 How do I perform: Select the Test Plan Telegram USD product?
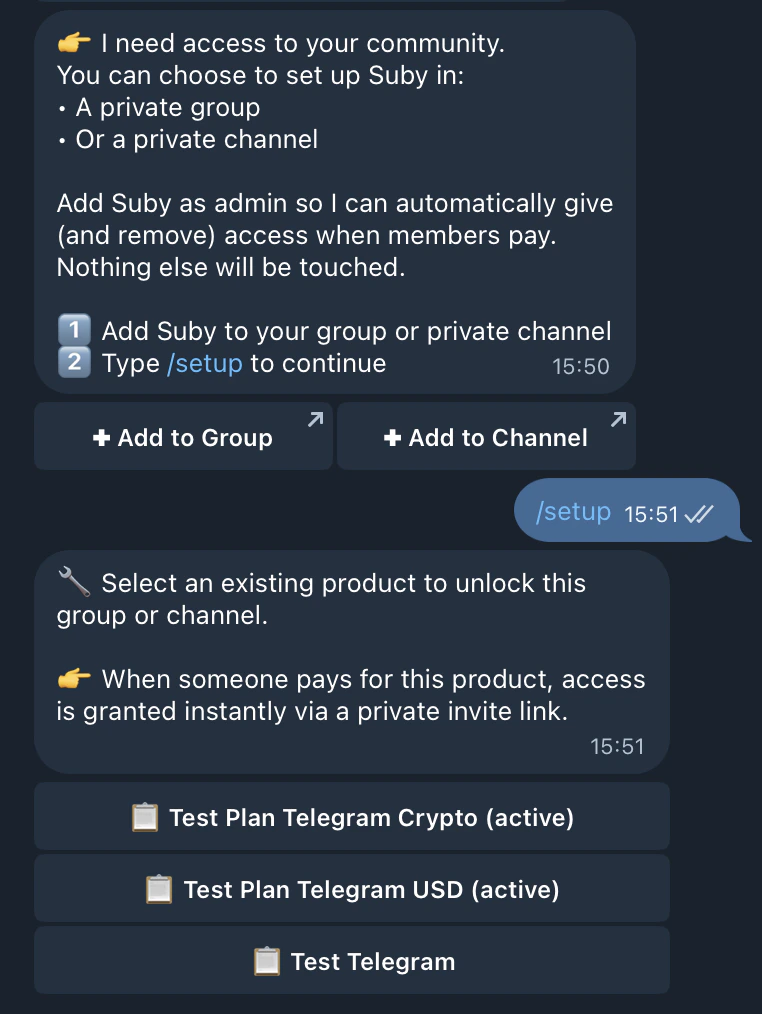point(352,889)
